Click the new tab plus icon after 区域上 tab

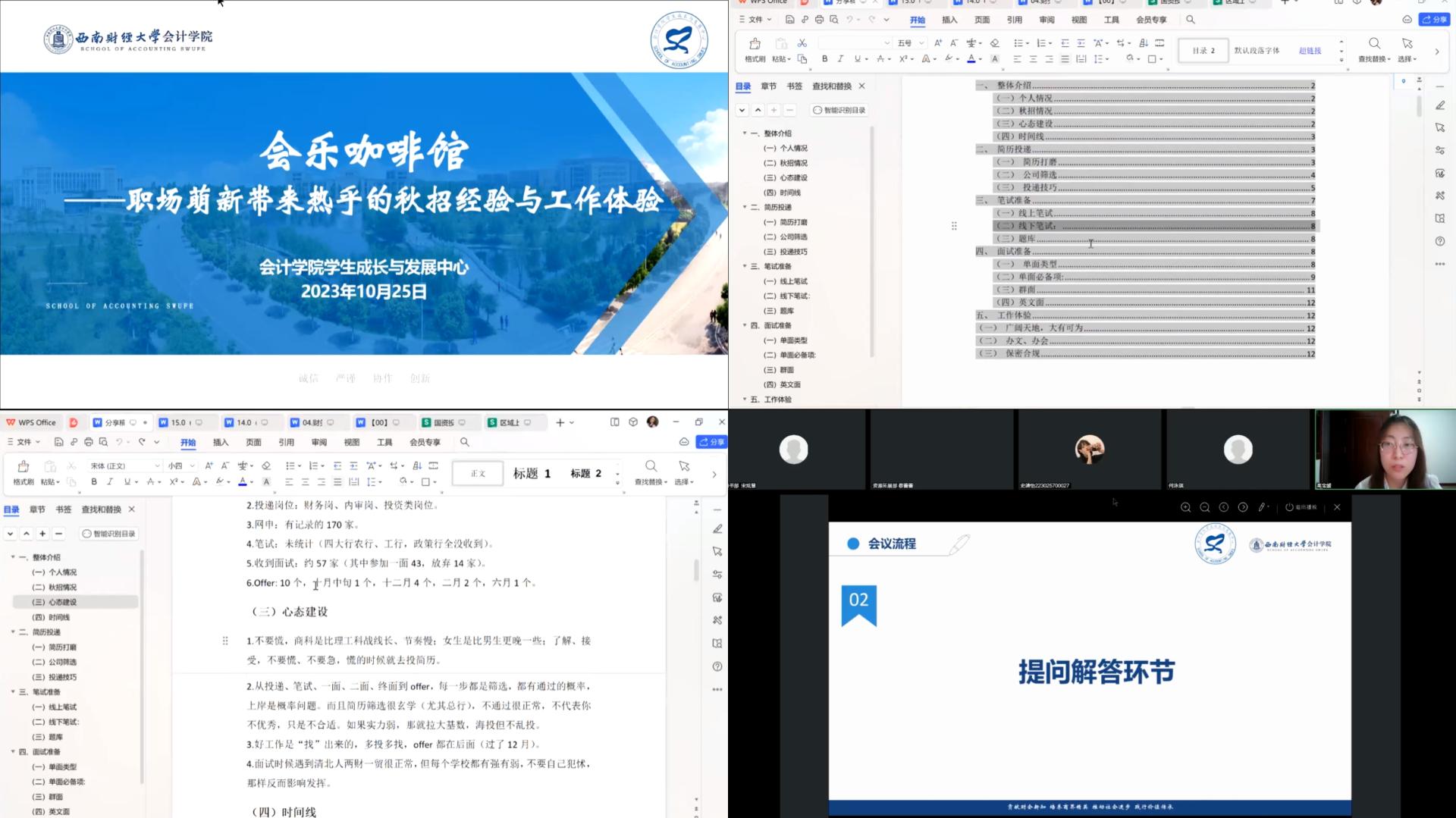tap(560, 422)
